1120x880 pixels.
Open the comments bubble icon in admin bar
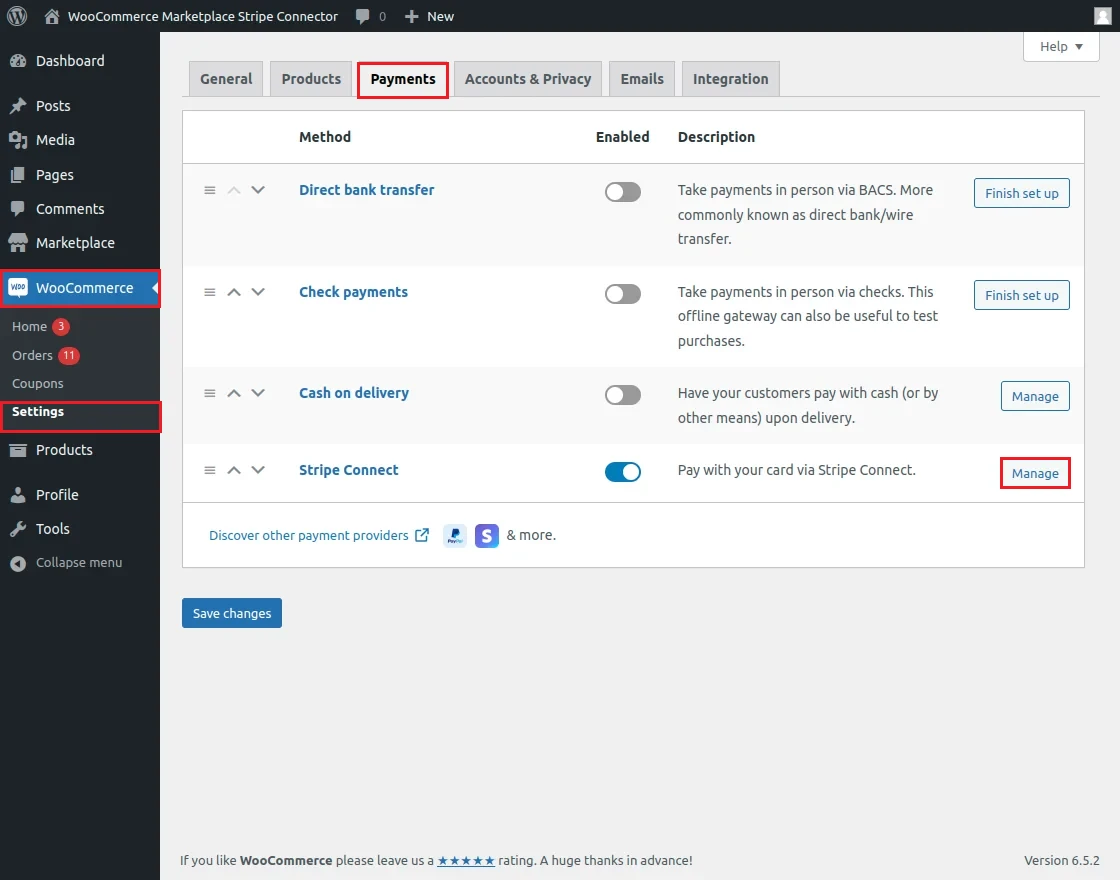pyautogui.click(x=362, y=16)
